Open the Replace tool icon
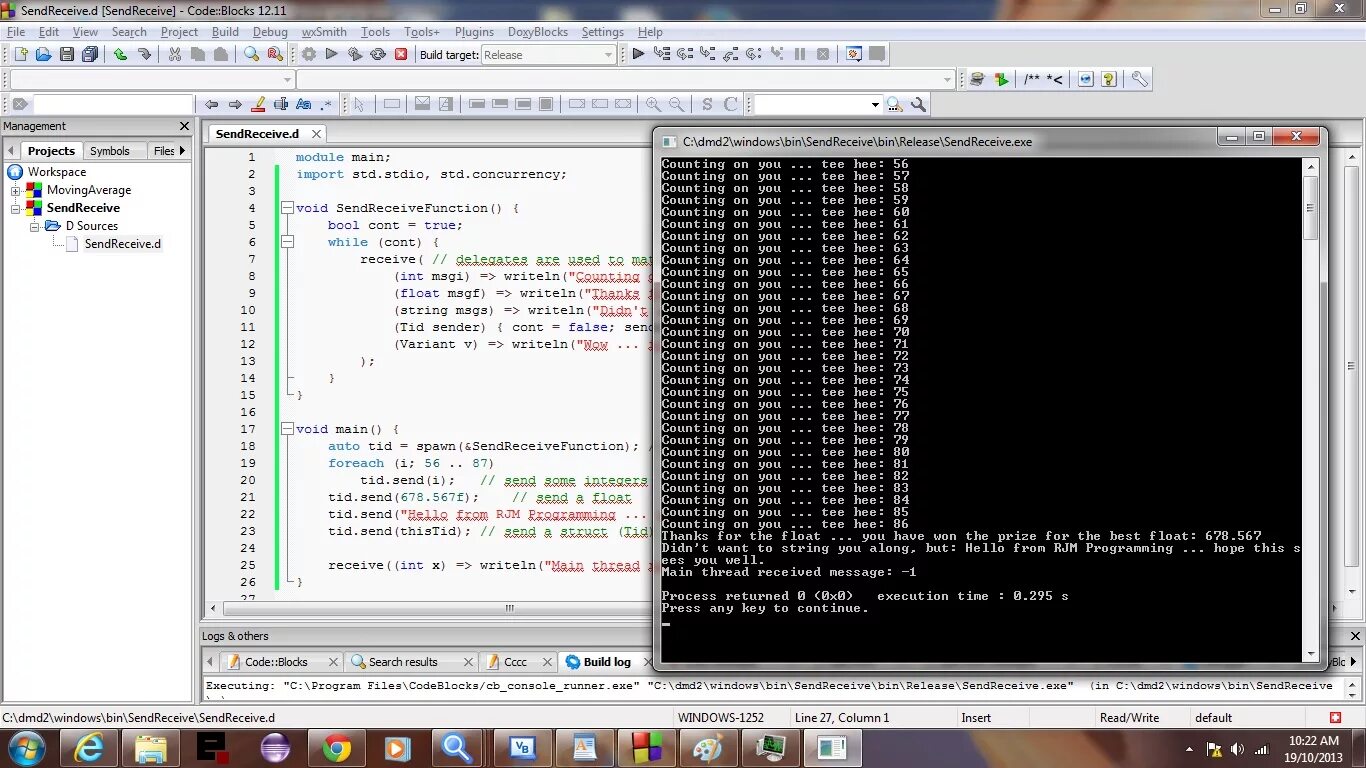 point(275,54)
